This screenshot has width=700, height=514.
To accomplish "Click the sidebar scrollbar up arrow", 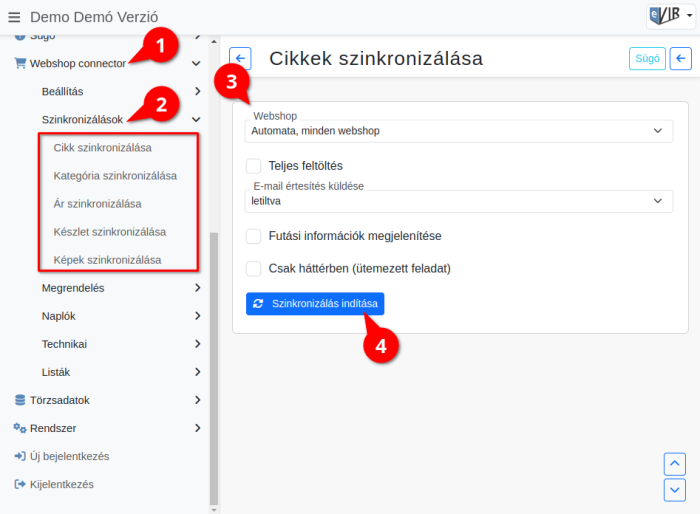I will [214, 42].
